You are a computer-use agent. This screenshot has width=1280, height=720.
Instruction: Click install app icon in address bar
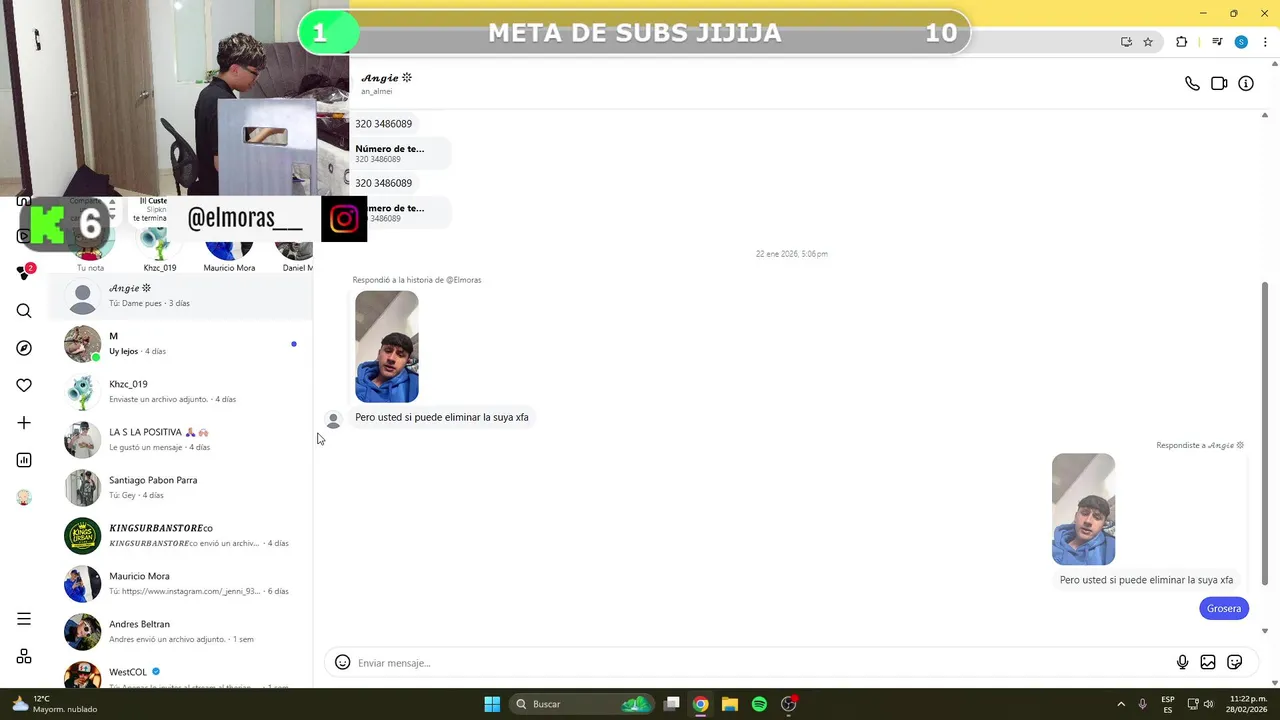click(1126, 42)
